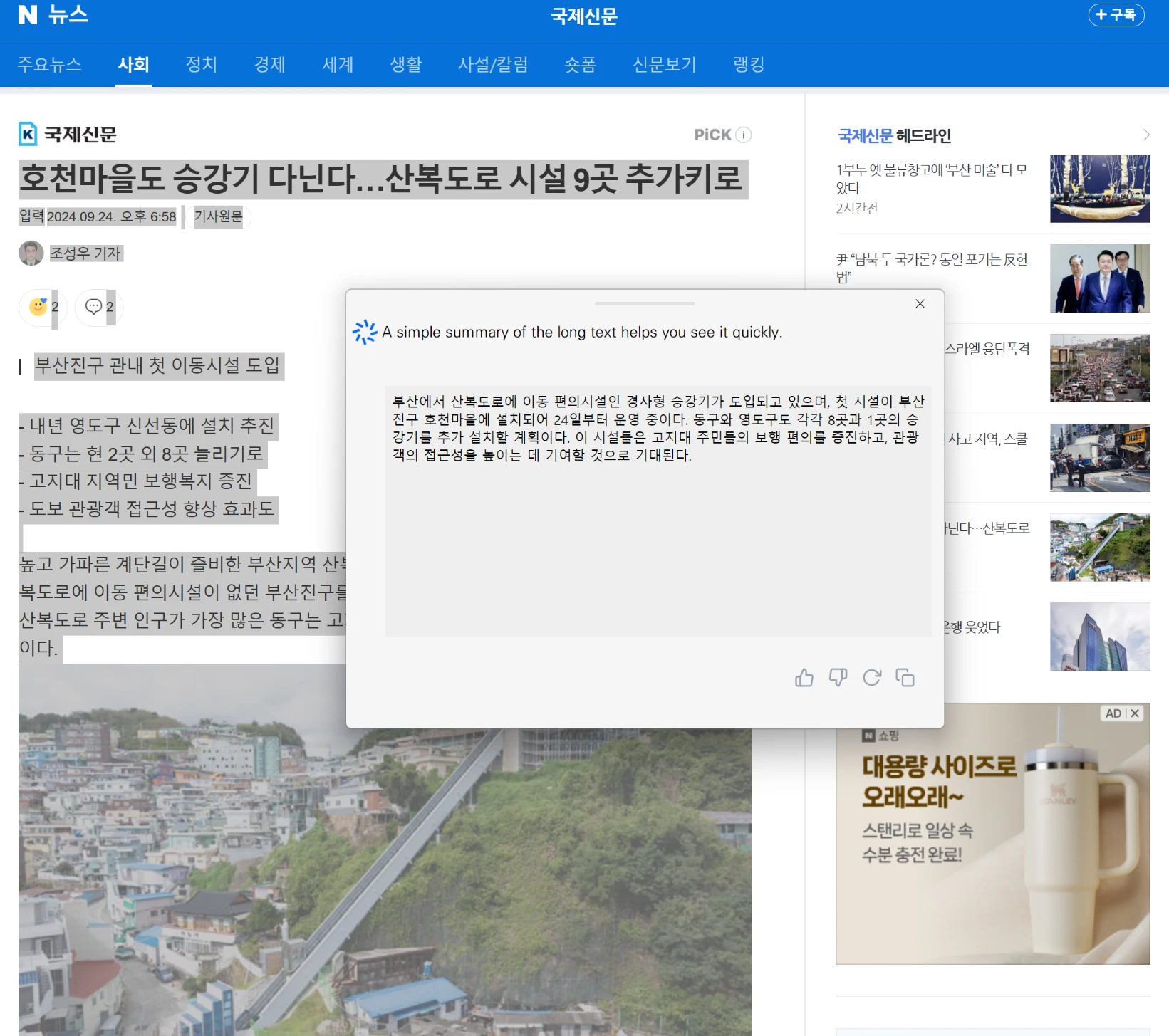
Task: Click the blue building news thumbnail
Action: click(1100, 637)
